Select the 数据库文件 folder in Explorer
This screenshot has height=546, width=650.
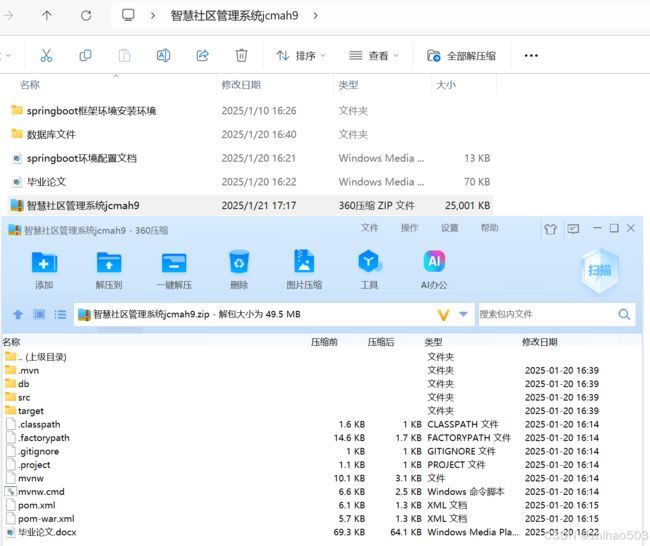click(250, 134)
